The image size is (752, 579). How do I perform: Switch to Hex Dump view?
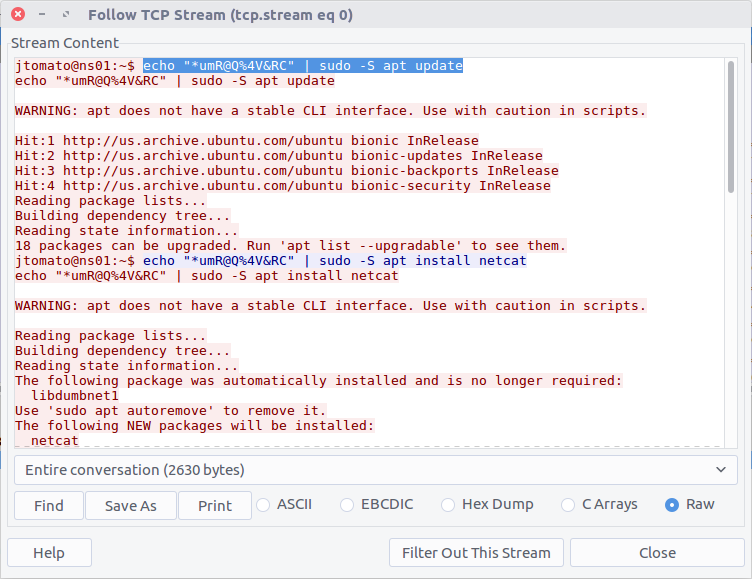coord(448,505)
